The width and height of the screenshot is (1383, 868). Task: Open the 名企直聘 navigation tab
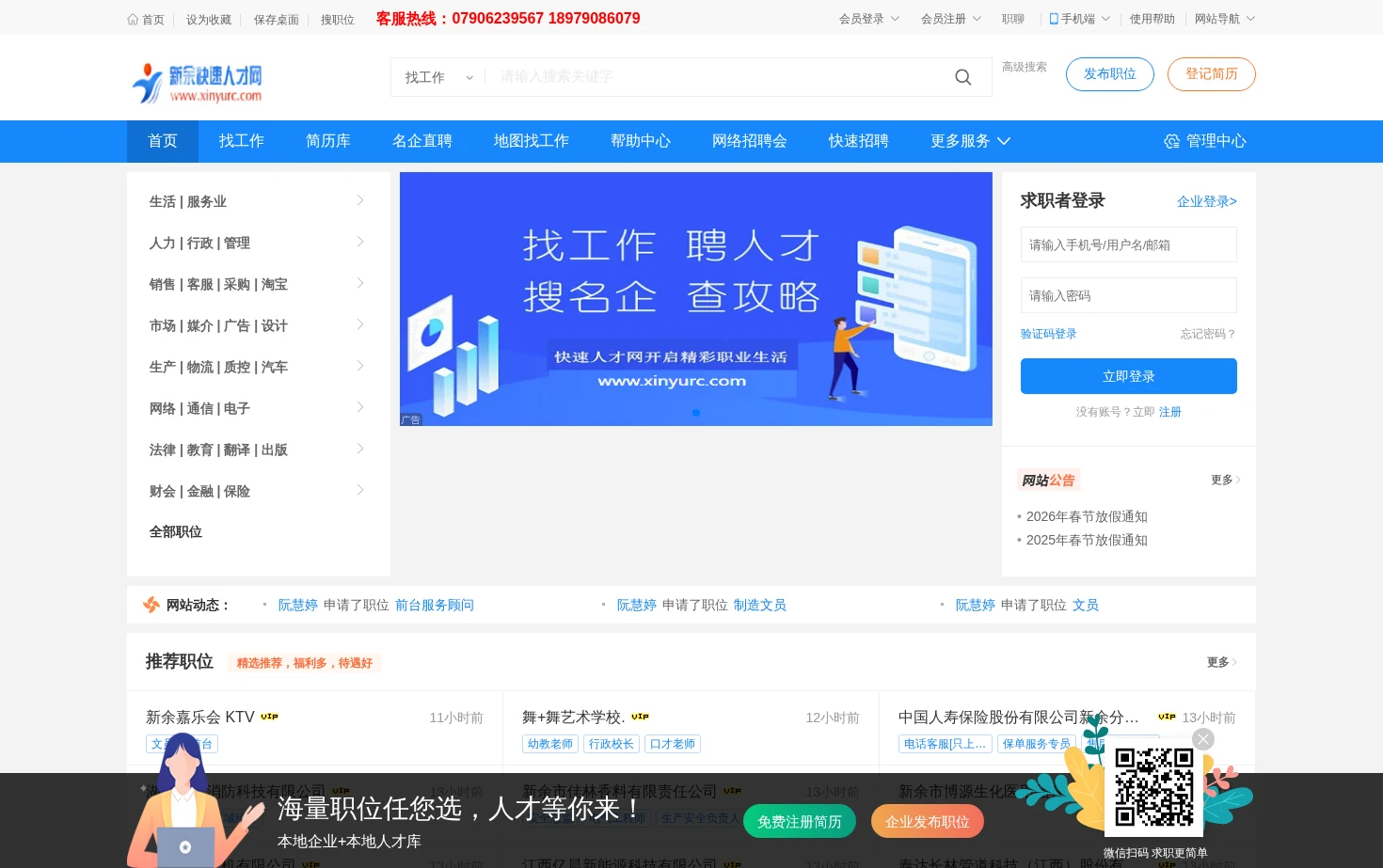click(422, 141)
